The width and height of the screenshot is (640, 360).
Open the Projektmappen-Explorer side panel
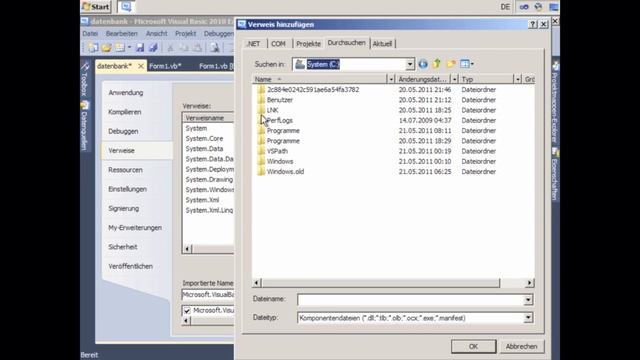click(x=555, y=102)
